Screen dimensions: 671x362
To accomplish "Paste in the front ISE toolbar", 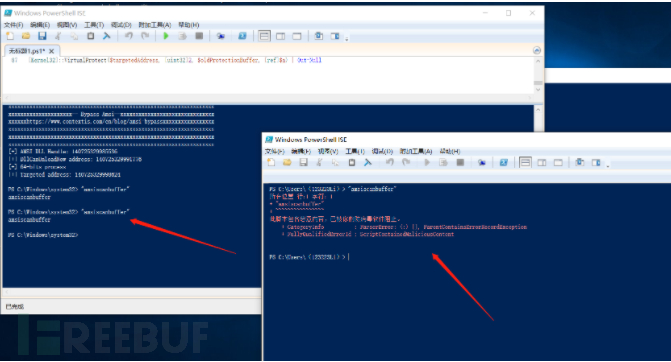I will tap(351, 162).
